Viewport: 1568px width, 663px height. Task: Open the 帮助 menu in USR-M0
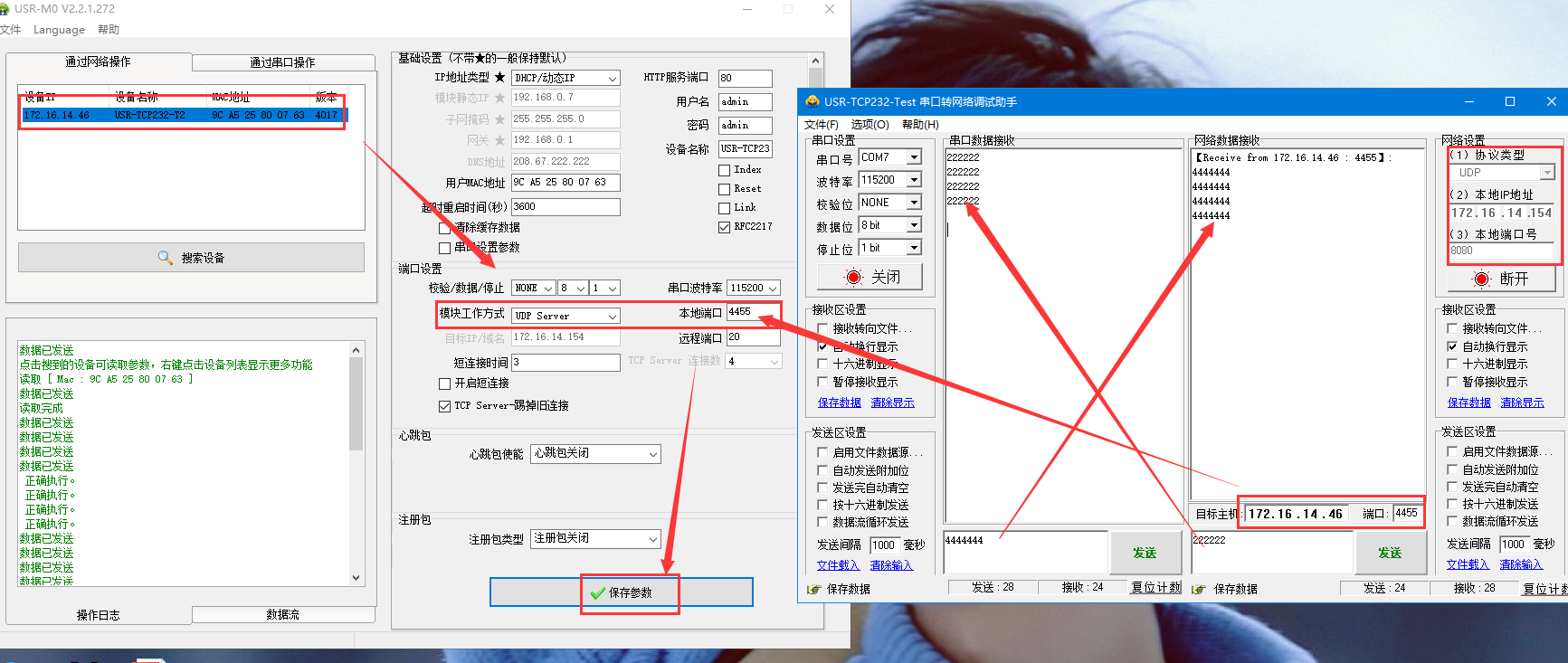[109, 30]
